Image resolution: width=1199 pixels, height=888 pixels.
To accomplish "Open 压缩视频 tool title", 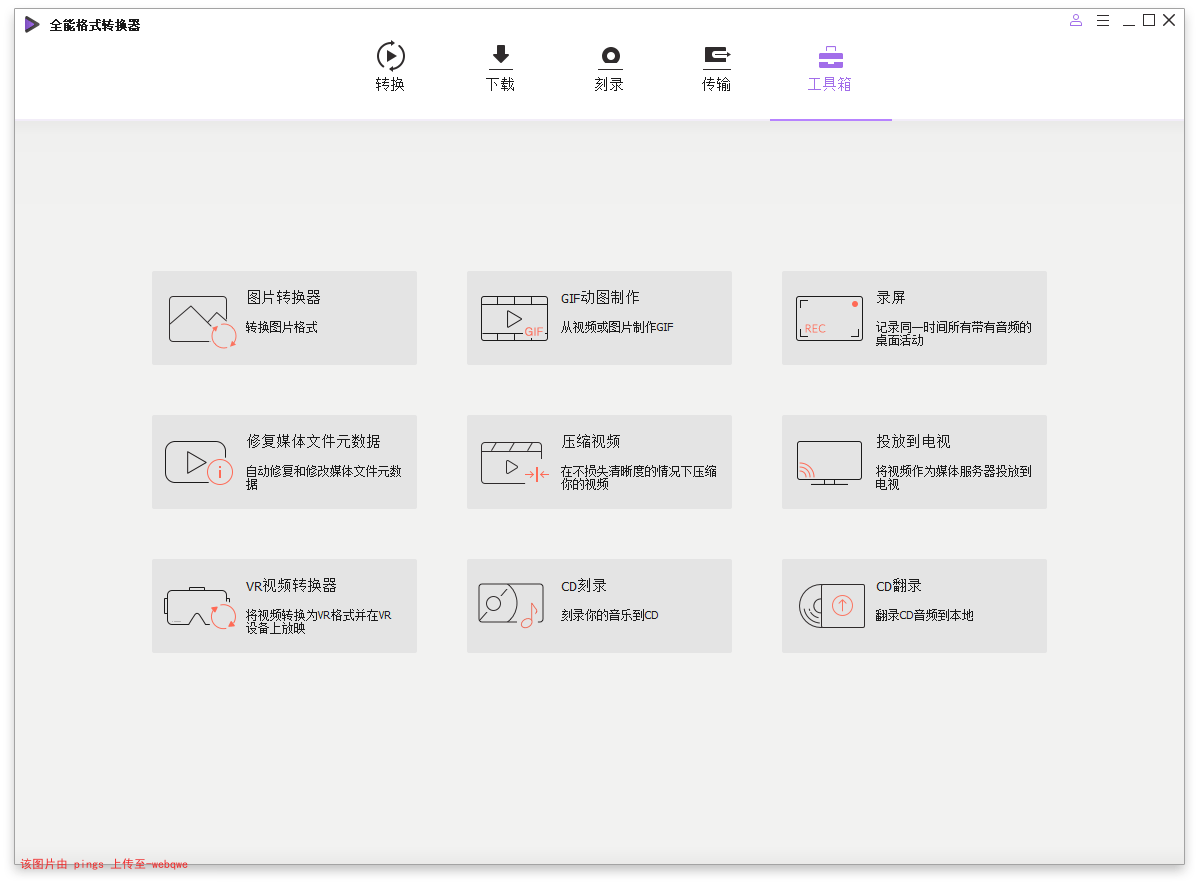I will coord(591,441).
